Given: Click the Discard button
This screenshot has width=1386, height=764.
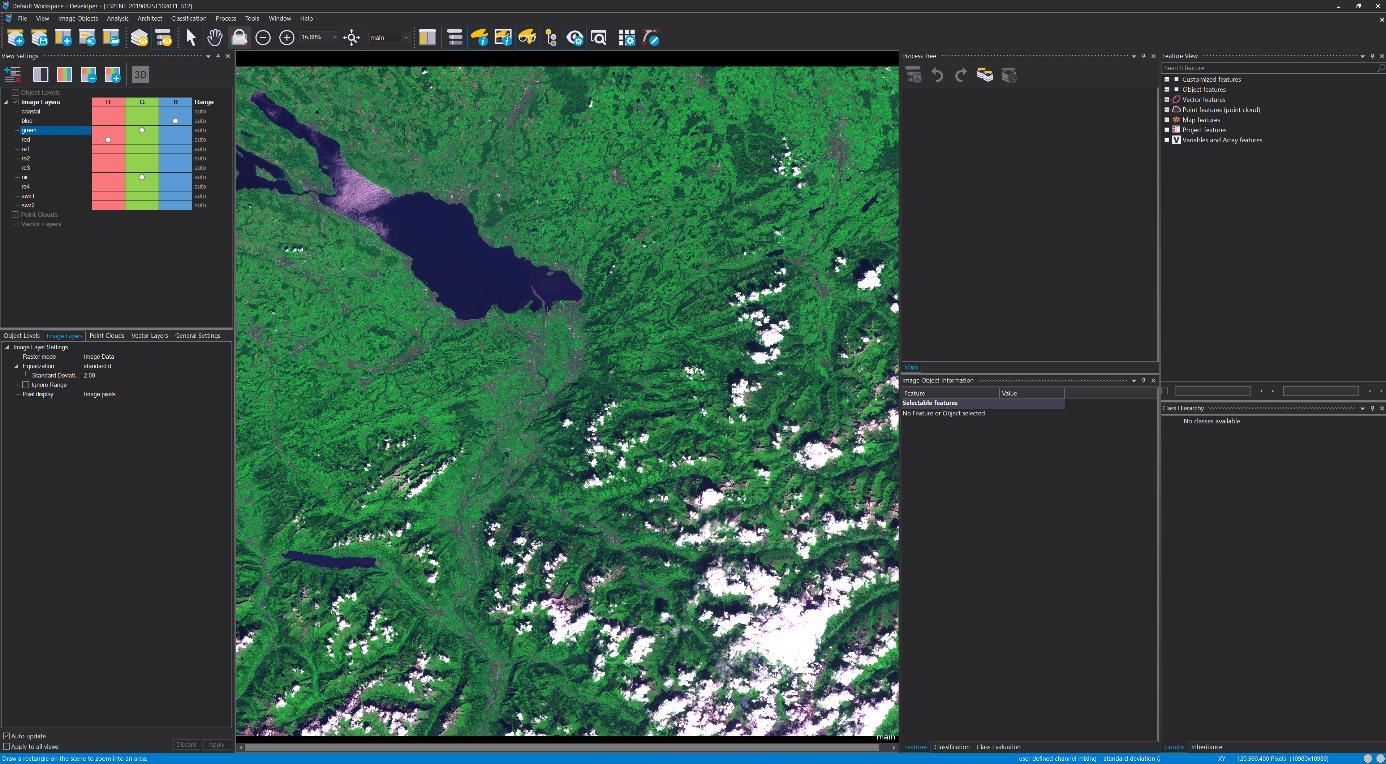Looking at the screenshot, I should click(x=186, y=745).
